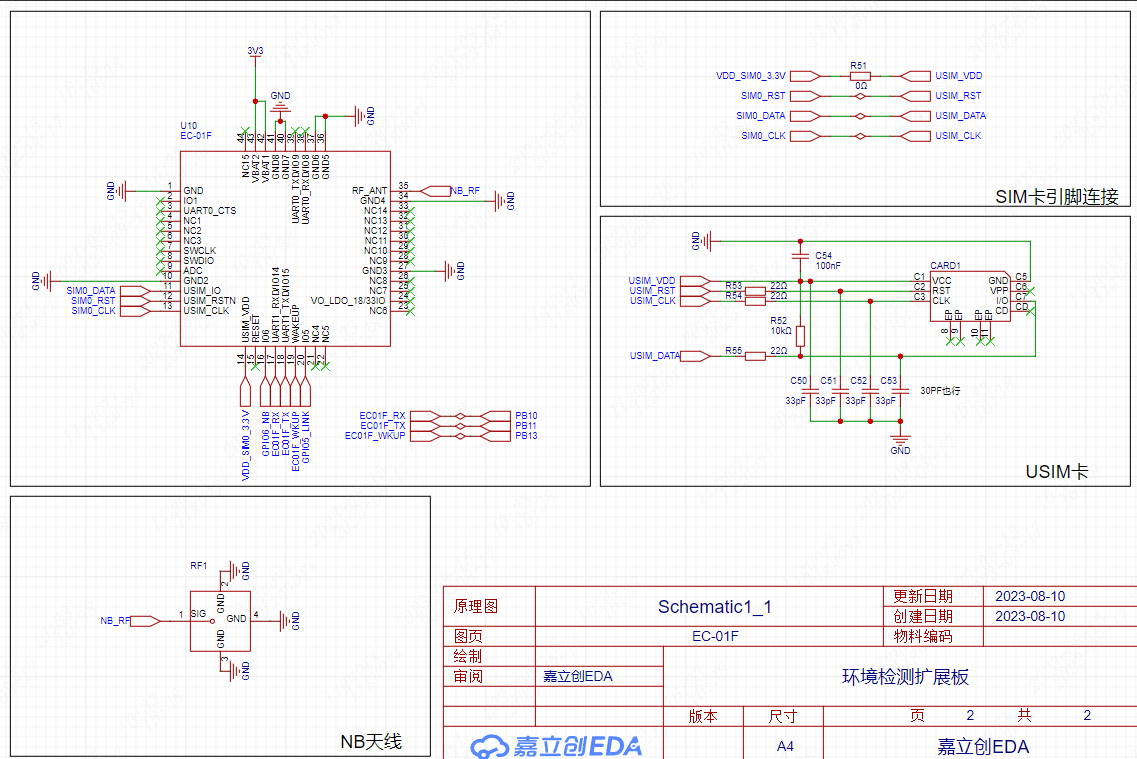The image size is (1137, 759).
Task: Select resistor R52 10kΩ
Action: pyautogui.click(x=801, y=336)
